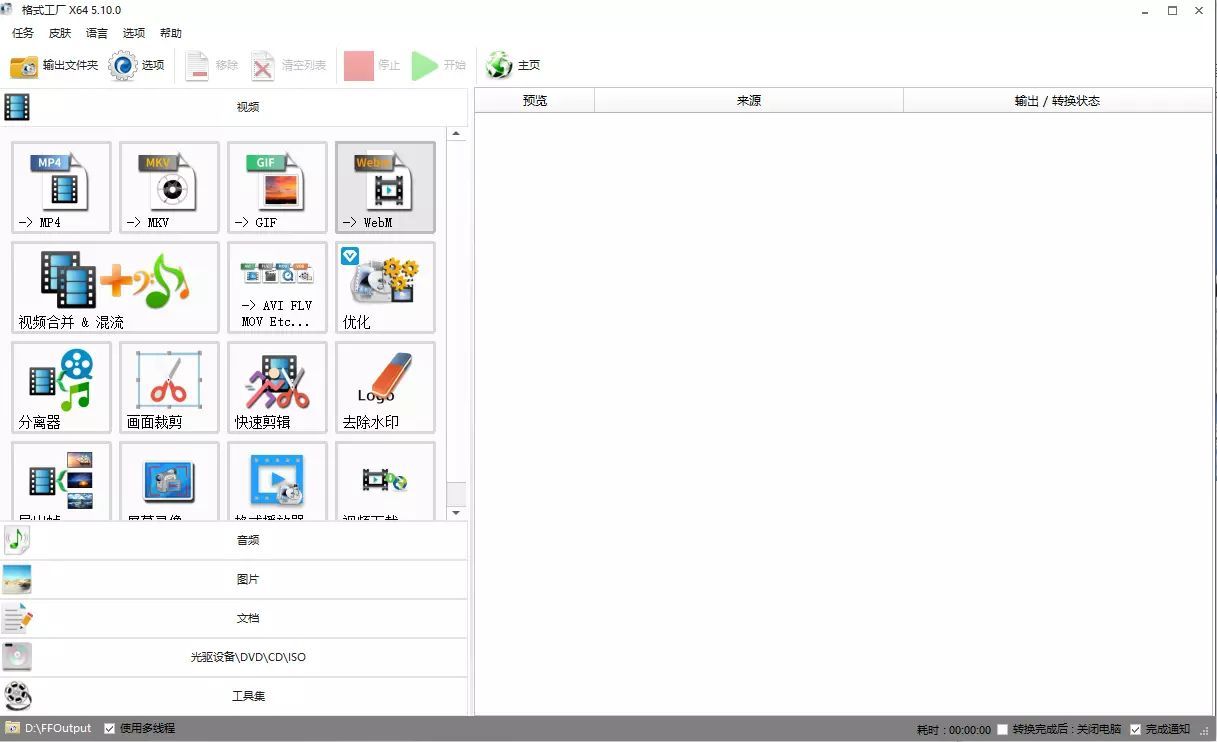1217x742 pixels.
Task: Expand the 文档 category
Action: coord(234,618)
